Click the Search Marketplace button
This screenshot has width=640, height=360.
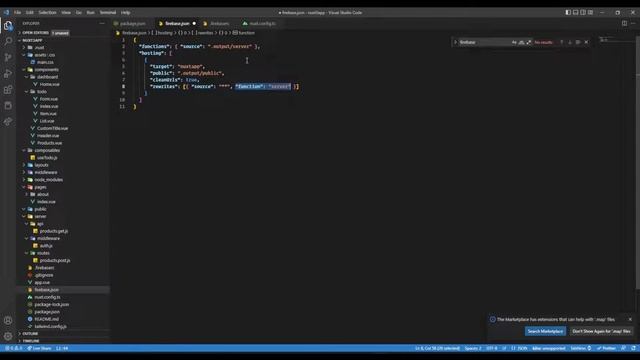tap(545, 331)
